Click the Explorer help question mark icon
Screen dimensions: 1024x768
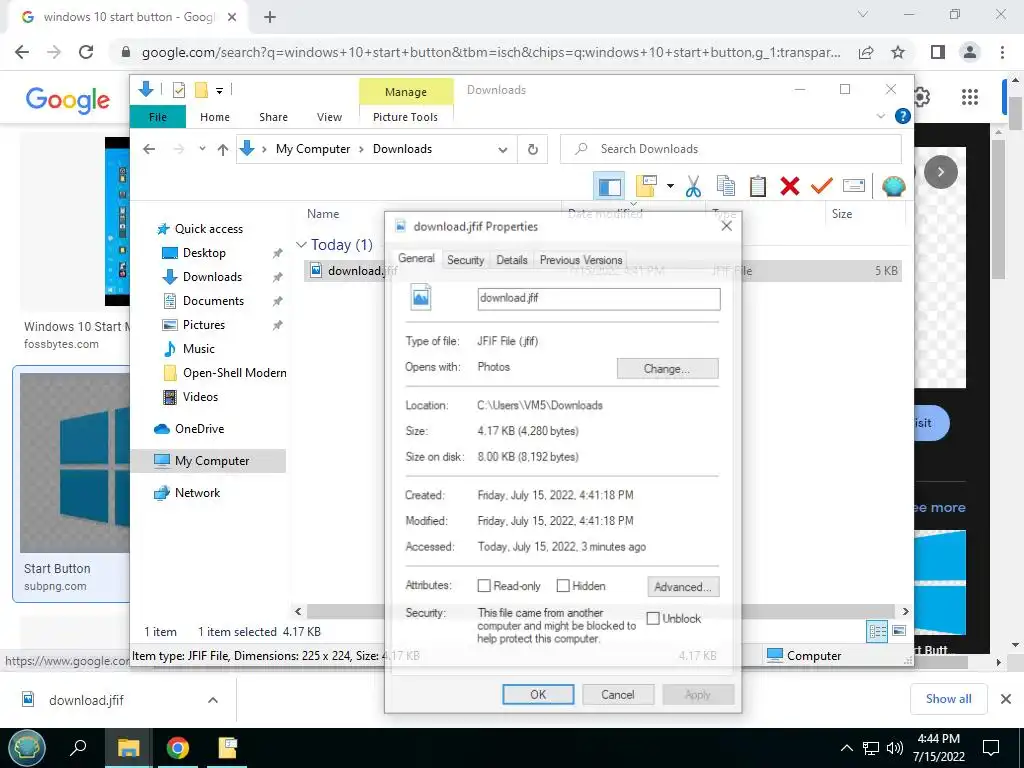(903, 116)
